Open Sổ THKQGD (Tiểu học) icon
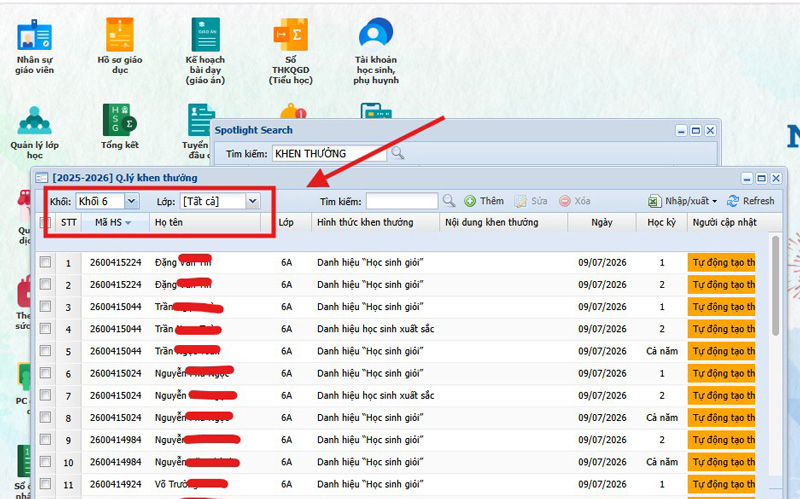The image size is (800, 499). click(291, 51)
